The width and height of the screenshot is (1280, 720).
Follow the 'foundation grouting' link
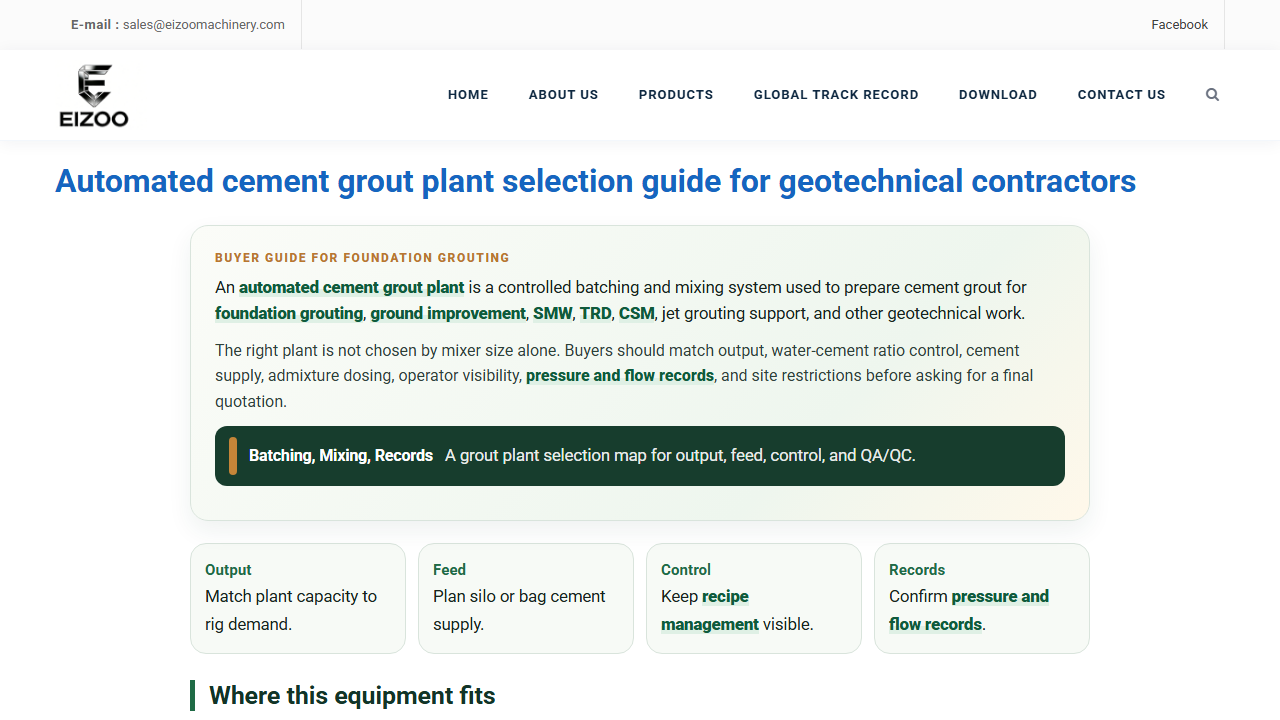tap(289, 313)
